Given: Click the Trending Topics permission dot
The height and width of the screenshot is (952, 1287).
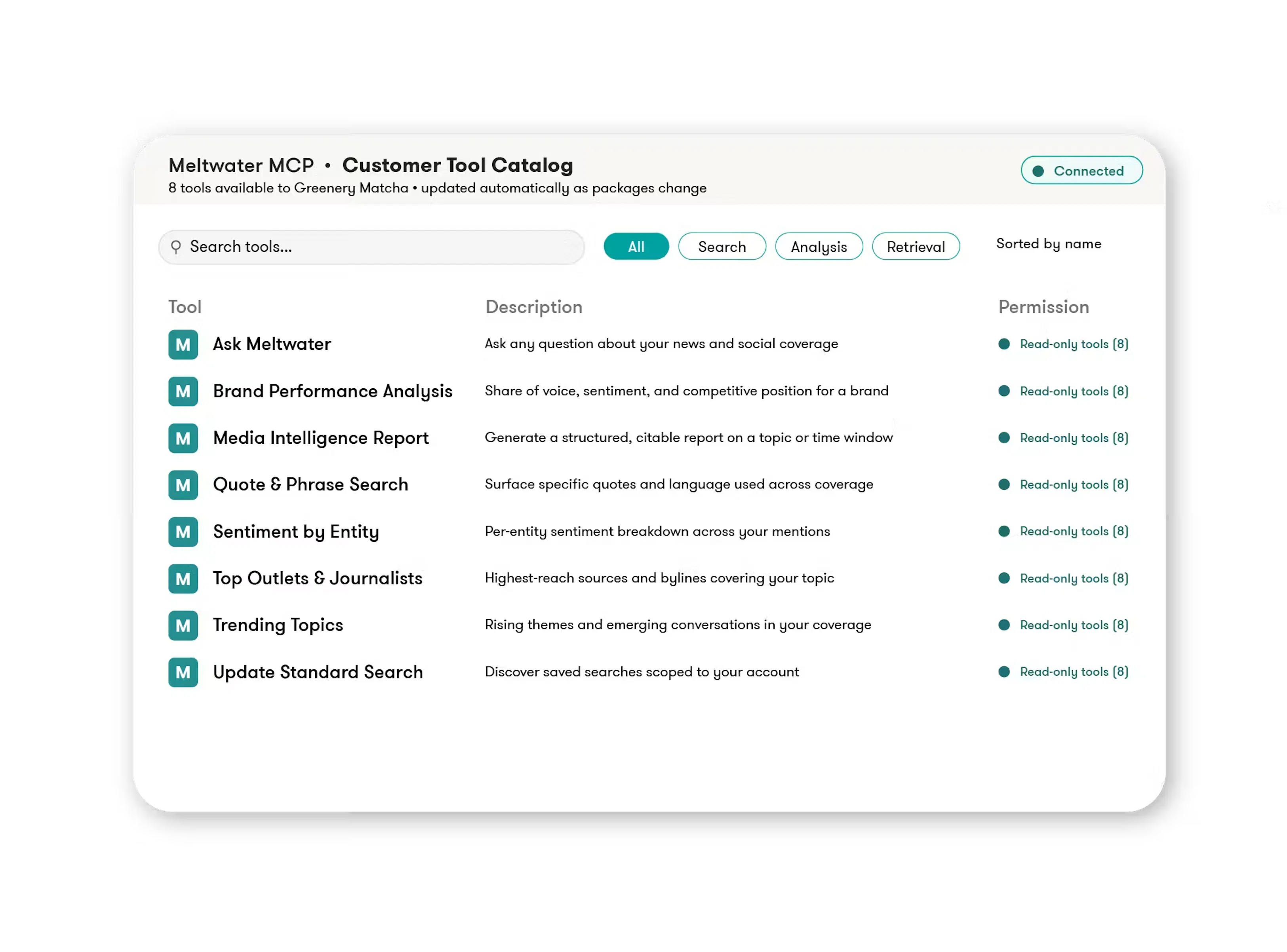Looking at the screenshot, I should point(1005,625).
